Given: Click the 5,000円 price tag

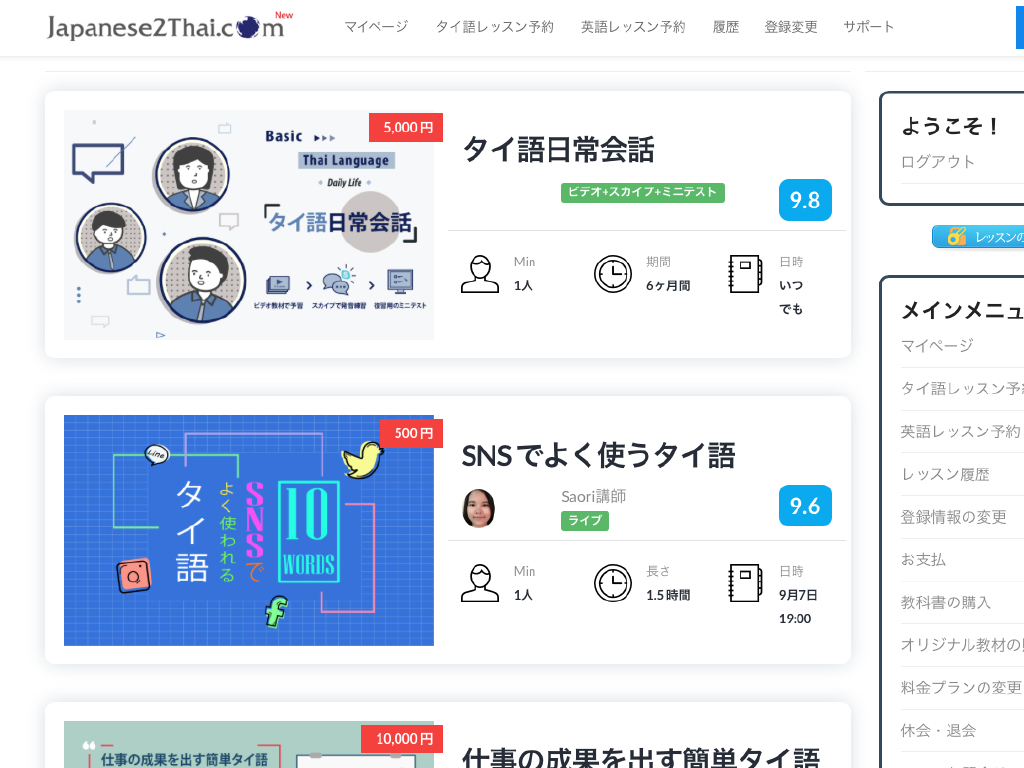Looking at the screenshot, I should (406, 127).
